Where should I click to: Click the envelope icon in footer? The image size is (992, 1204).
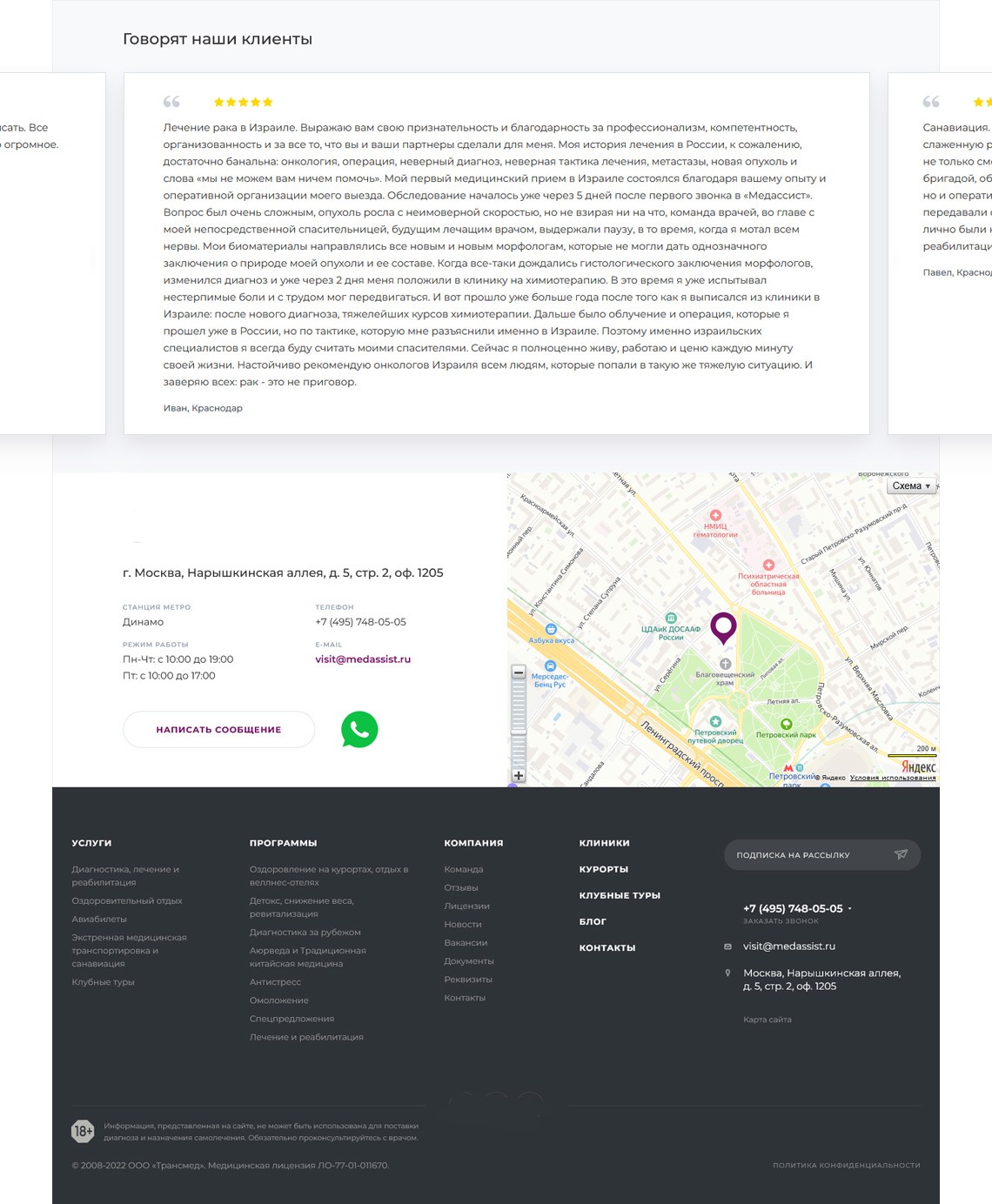click(x=727, y=946)
